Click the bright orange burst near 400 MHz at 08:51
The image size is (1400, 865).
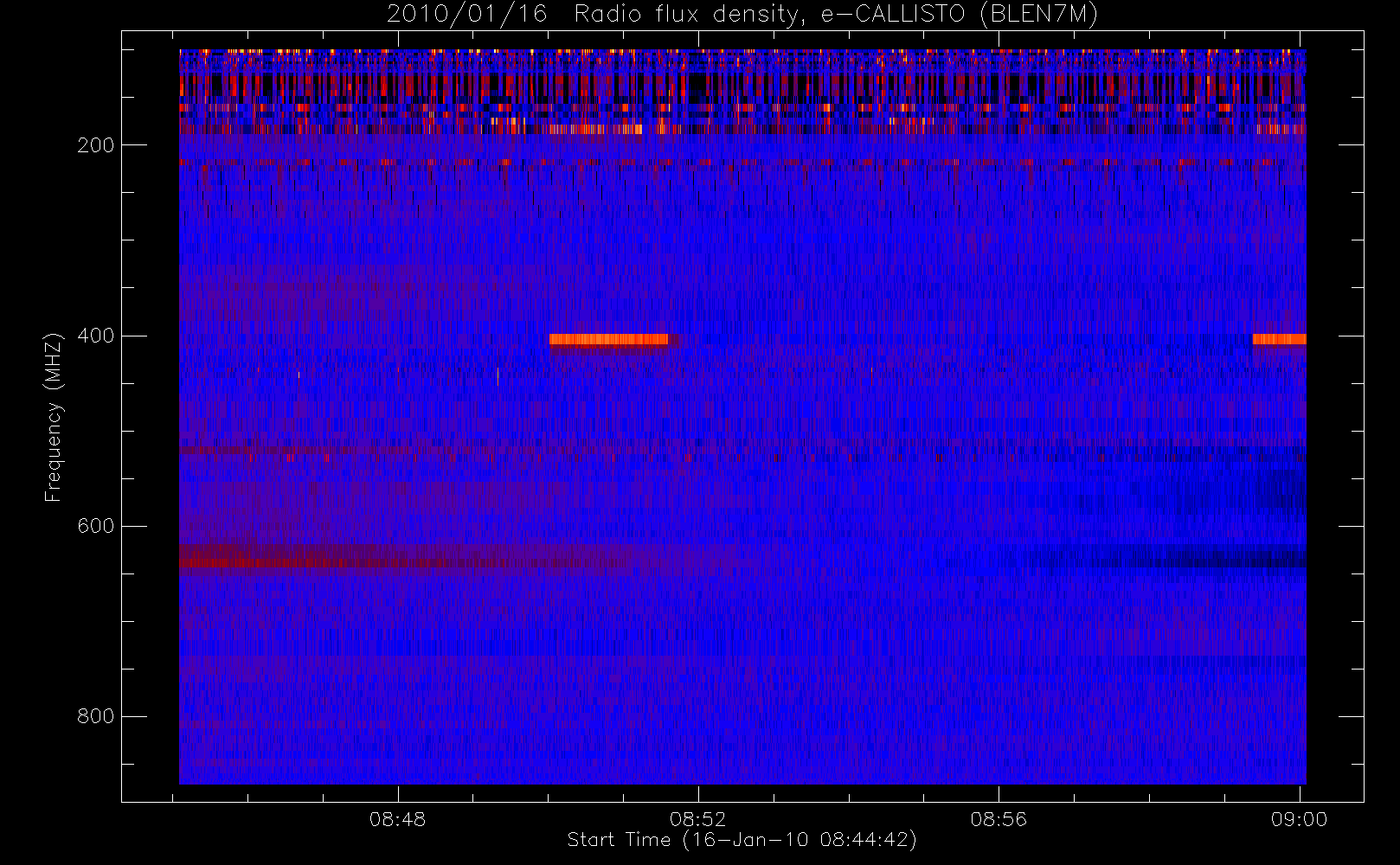pyautogui.click(x=608, y=339)
